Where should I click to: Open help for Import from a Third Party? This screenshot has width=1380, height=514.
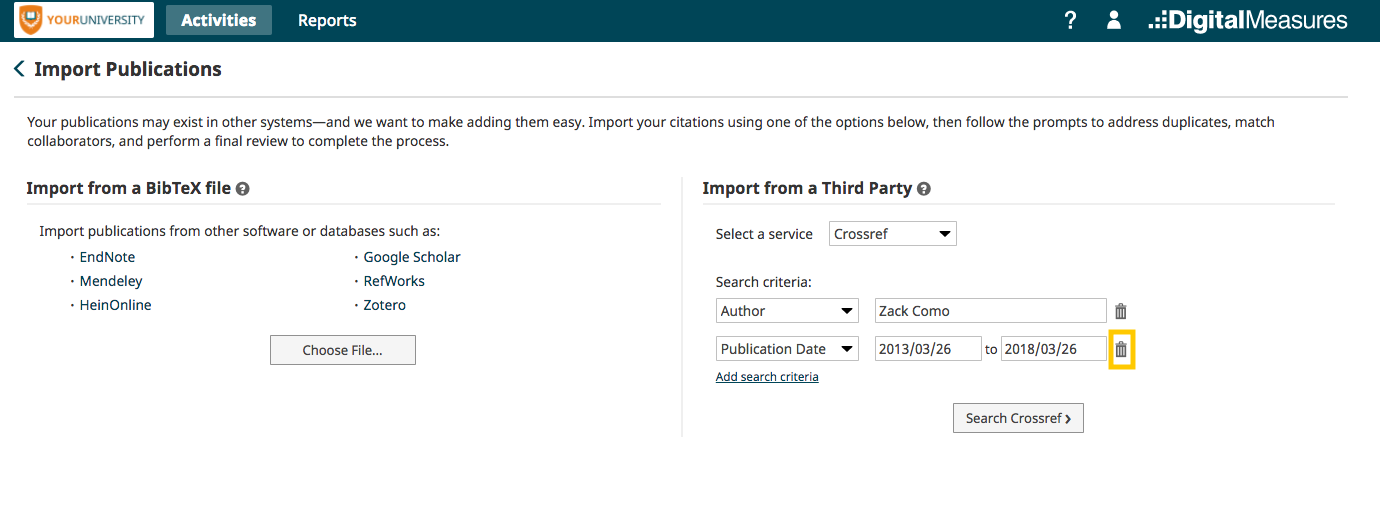(x=924, y=188)
